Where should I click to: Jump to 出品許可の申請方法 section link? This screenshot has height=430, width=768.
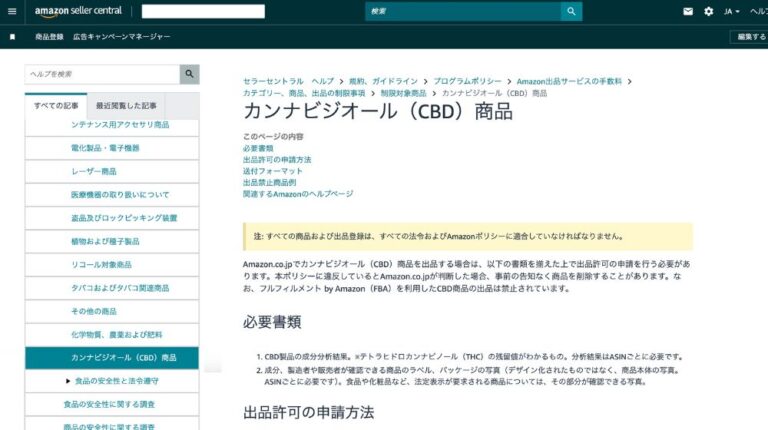277,160
